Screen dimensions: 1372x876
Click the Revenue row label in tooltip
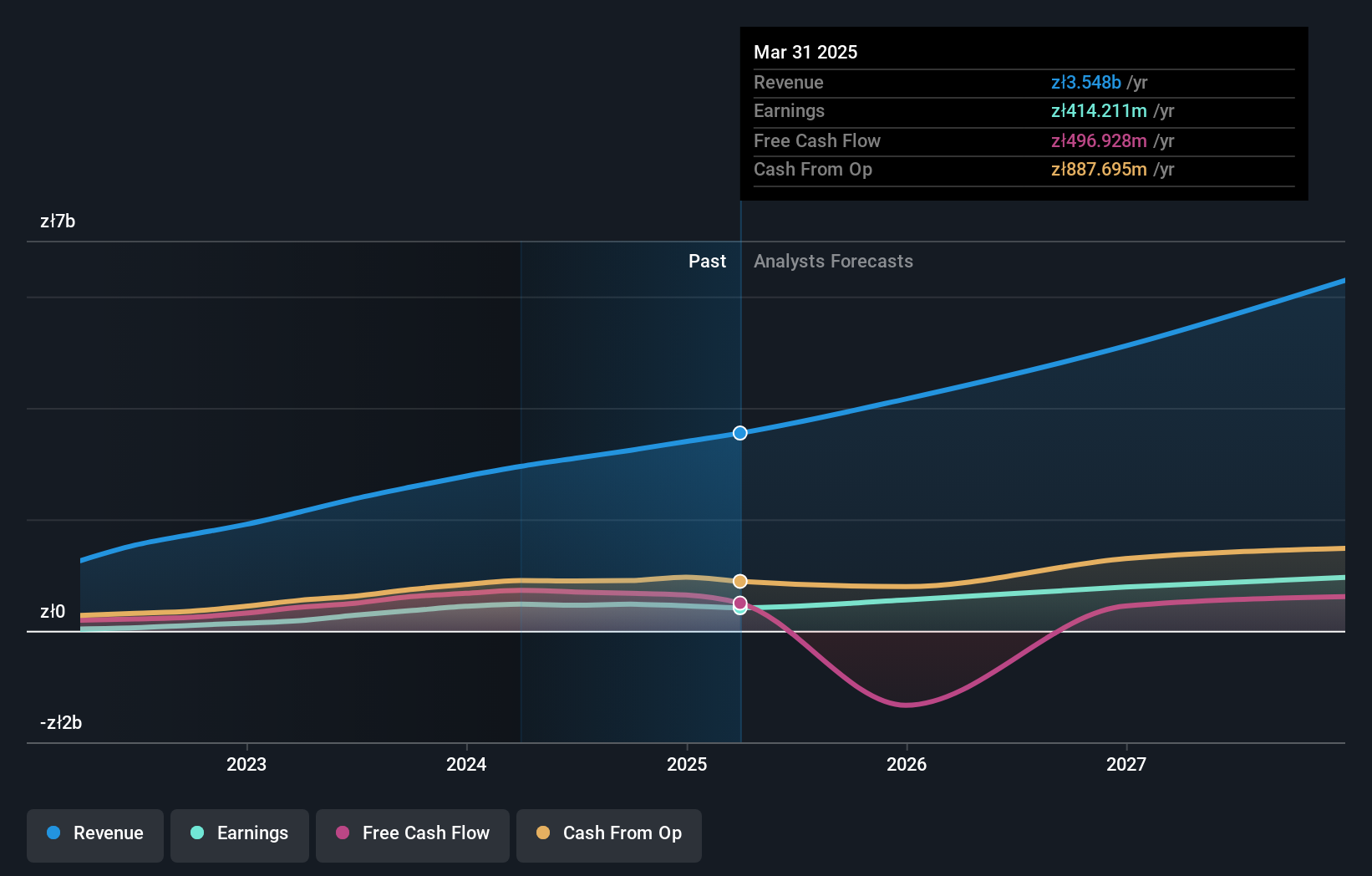pos(788,83)
